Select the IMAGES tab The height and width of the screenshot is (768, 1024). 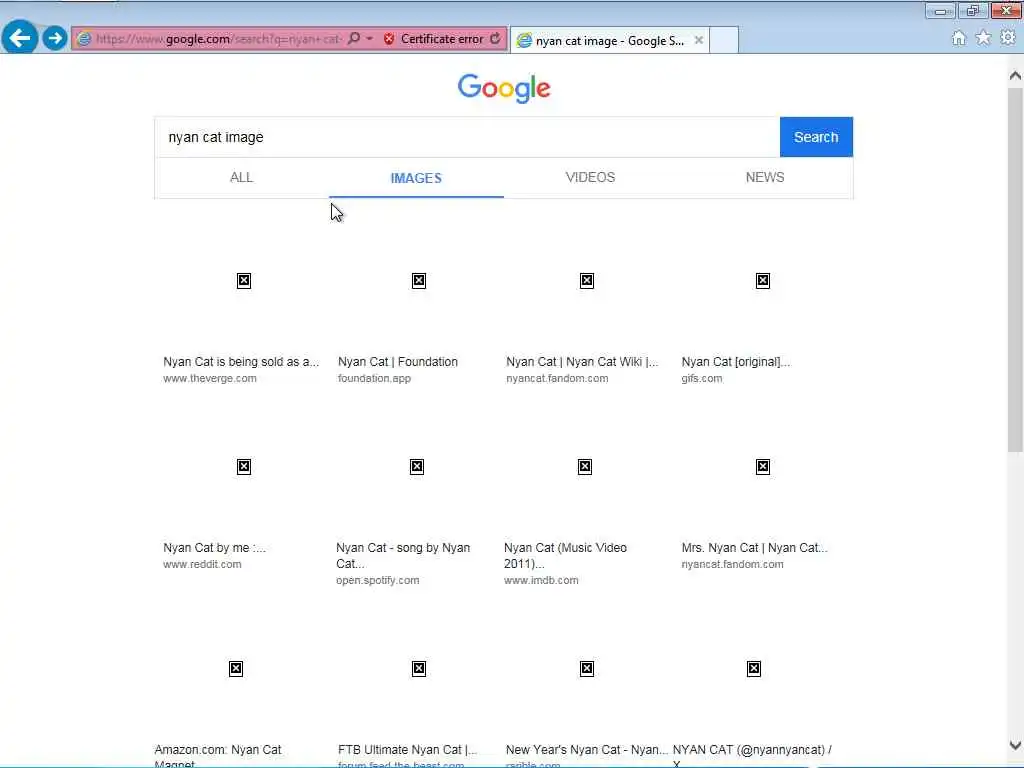[x=416, y=178]
